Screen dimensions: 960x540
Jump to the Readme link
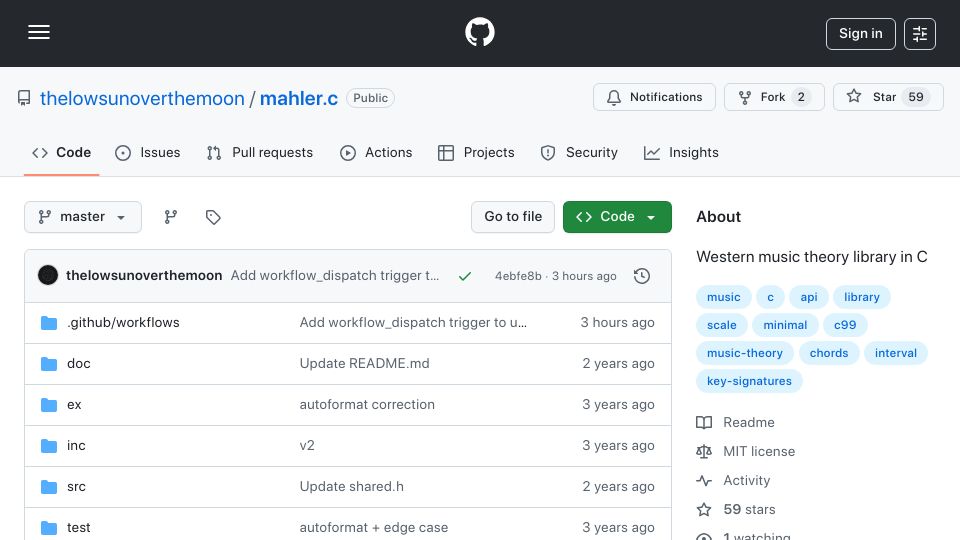click(735, 422)
